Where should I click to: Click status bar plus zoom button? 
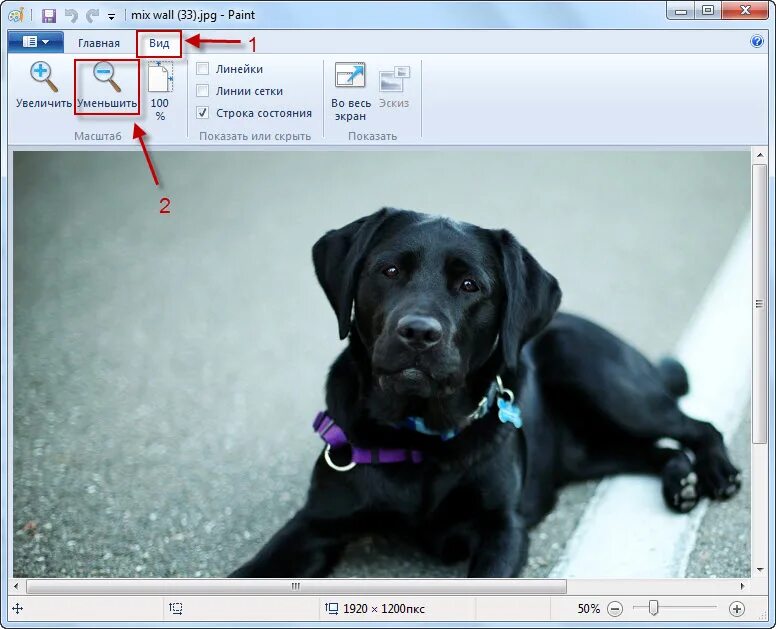click(736, 609)
